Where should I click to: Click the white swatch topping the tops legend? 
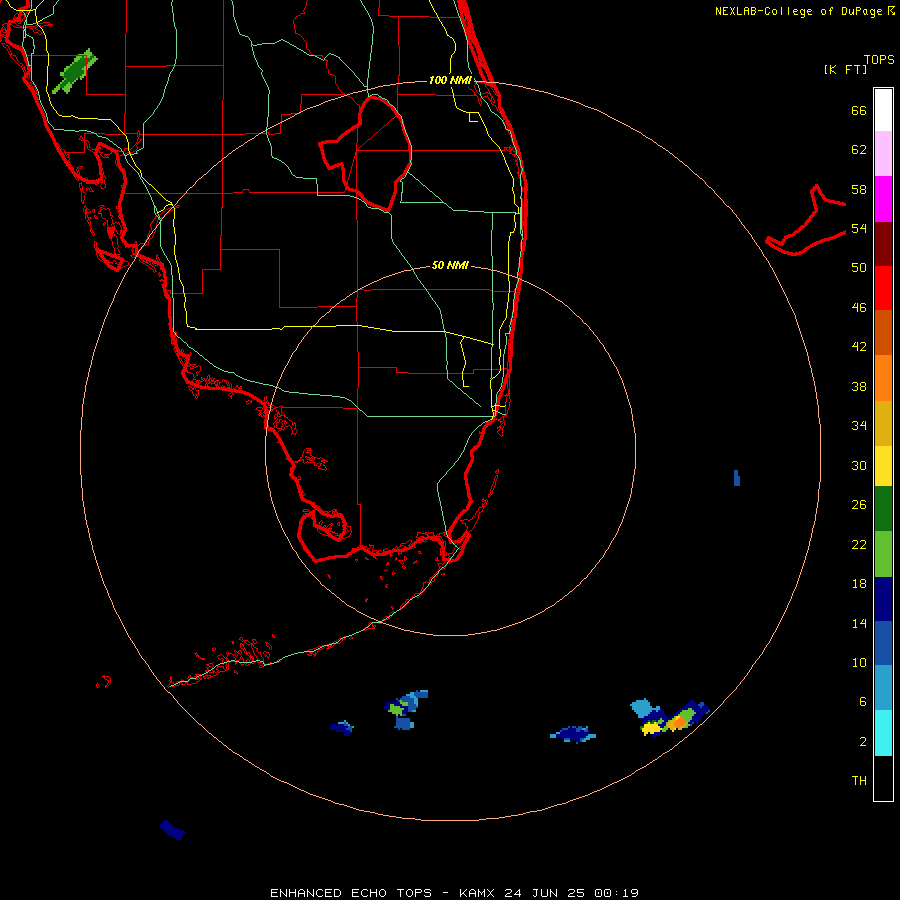(883, 110)
